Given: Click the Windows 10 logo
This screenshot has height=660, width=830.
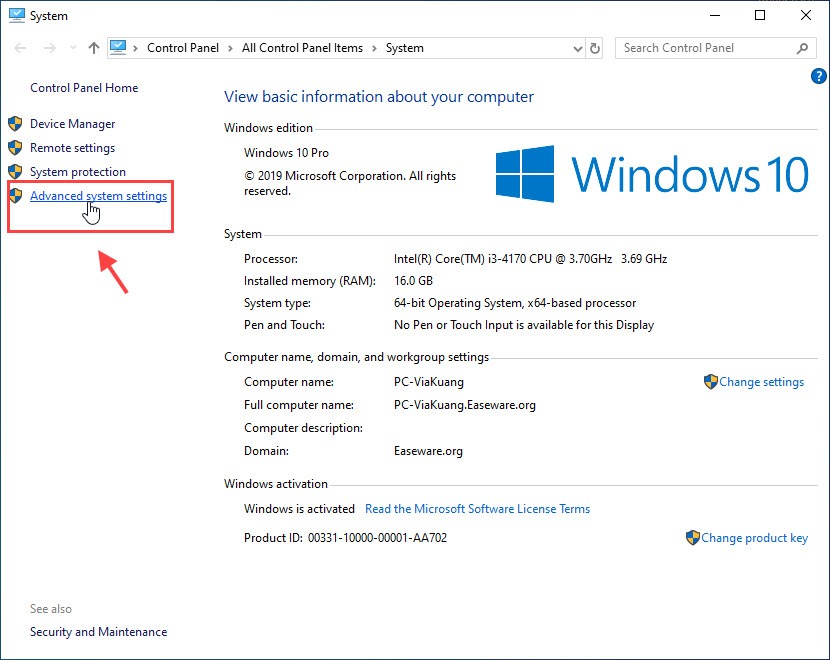Looking at the screenshot, I should (652, 174).
